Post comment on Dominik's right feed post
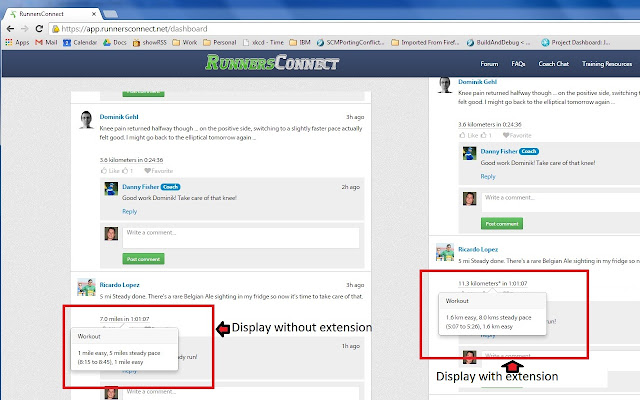Image resolution: width=640 pixels, height=400 pixels. point(502,224)
